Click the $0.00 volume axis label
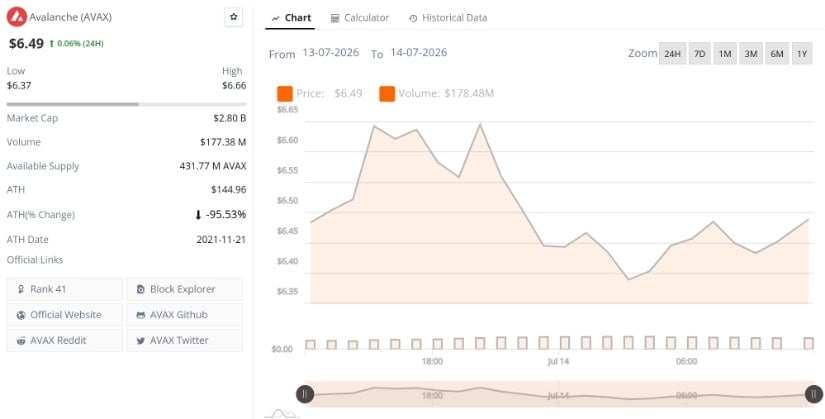This screenshot has height=419, width=825. [x=283, y=350]
